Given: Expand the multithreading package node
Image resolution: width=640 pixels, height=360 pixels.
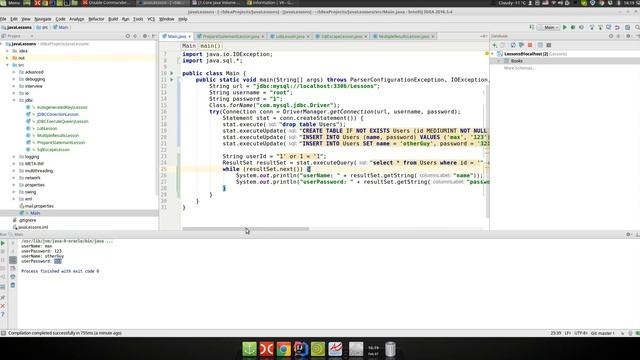Looking at the screenshot, I should coord(14,171).
